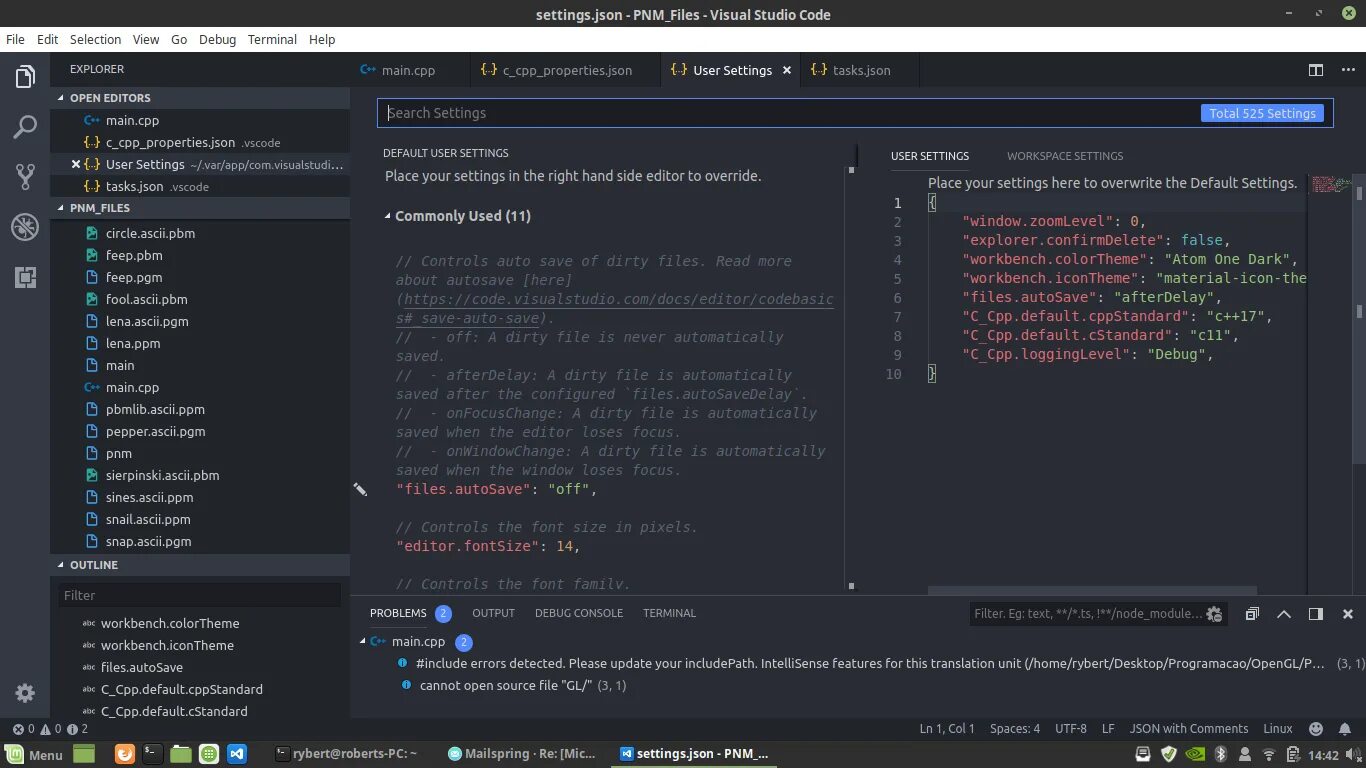Screen dimensions: 1366x768
Task: Select the User Settings scope tab
Action: point(930,156)
